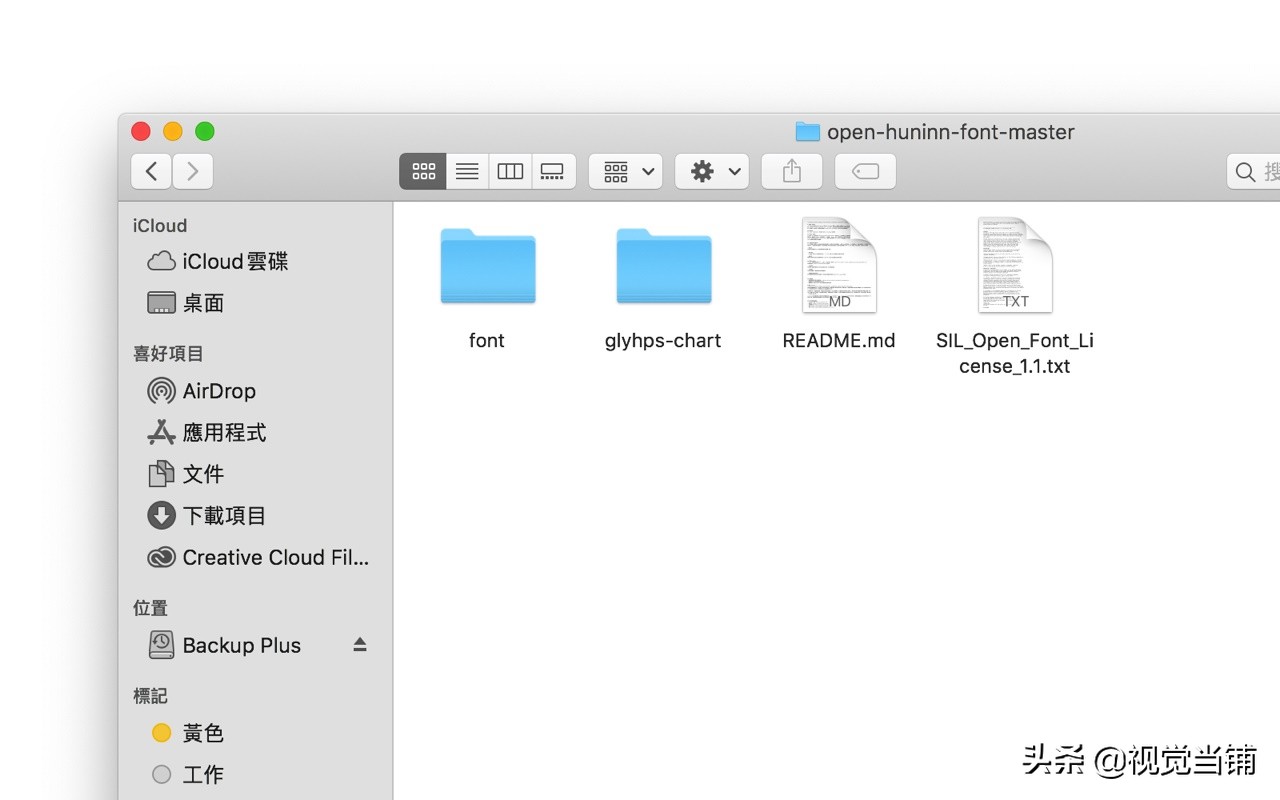1280x800 pixels.
Task: Click the Edit Tags icon in the toolbar
Action: tap(864, 171)
